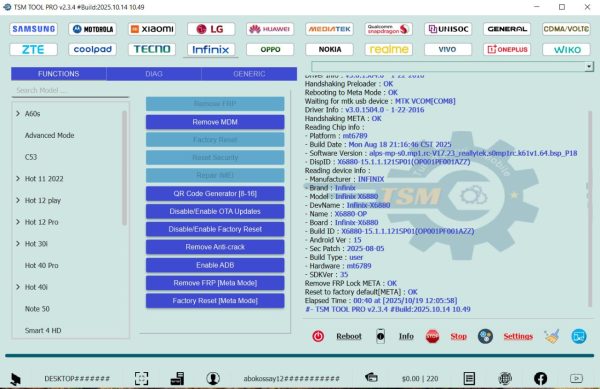Expand the Hot 40i model entry
Image resolution: width=600 pixels, height=389 pixels.
click(x=18, y=287)
